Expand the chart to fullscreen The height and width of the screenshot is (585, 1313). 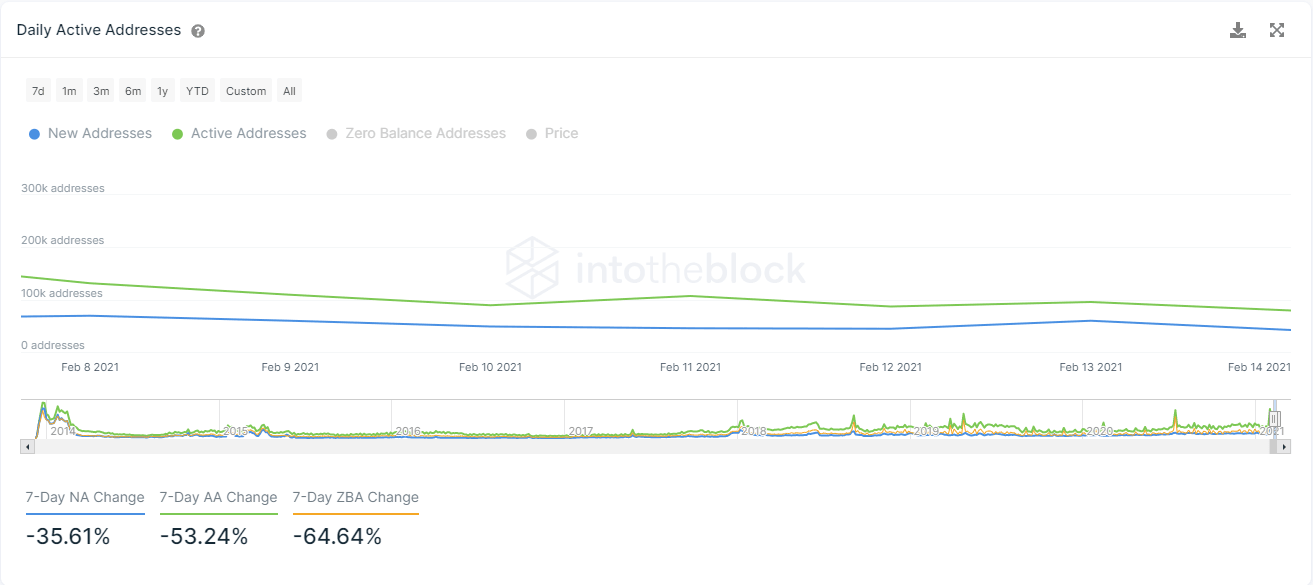(1277, 30)
